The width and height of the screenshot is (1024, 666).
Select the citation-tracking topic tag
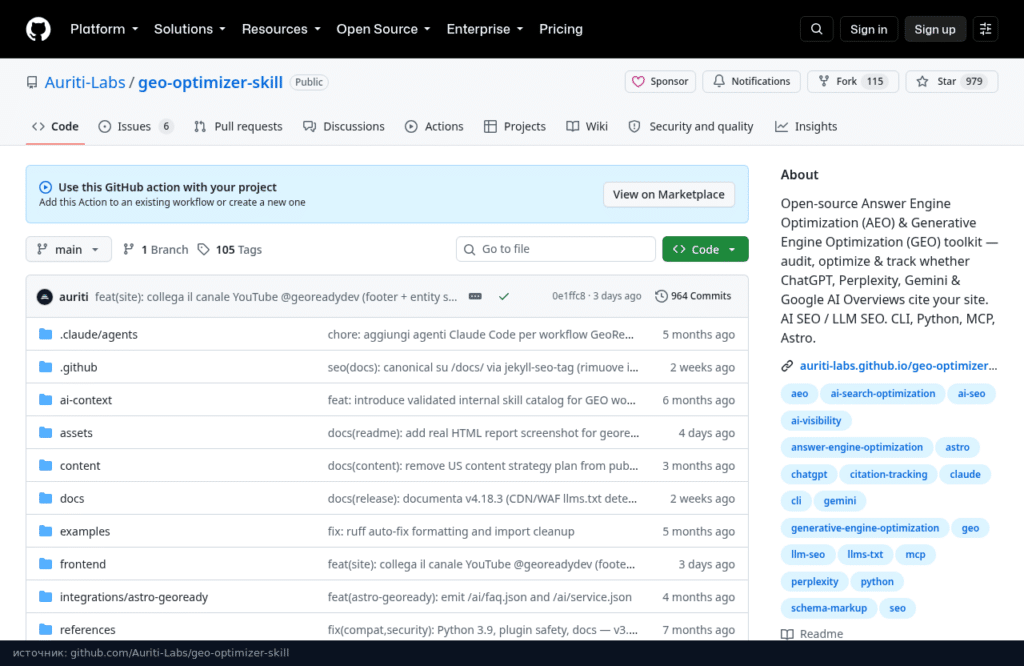(x=888, y=474)
